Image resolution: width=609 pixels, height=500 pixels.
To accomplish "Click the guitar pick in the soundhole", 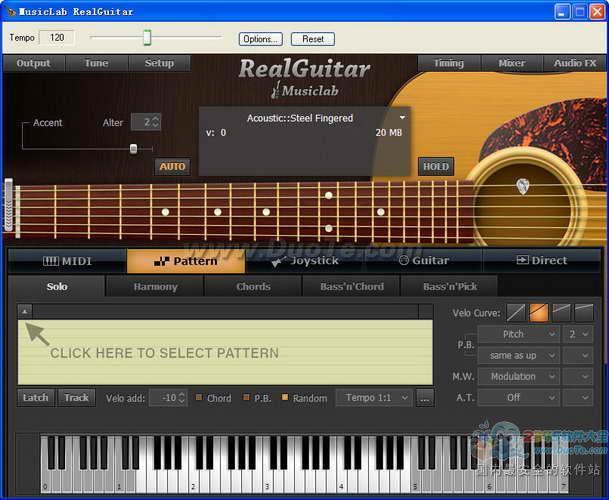I will 523,186.
